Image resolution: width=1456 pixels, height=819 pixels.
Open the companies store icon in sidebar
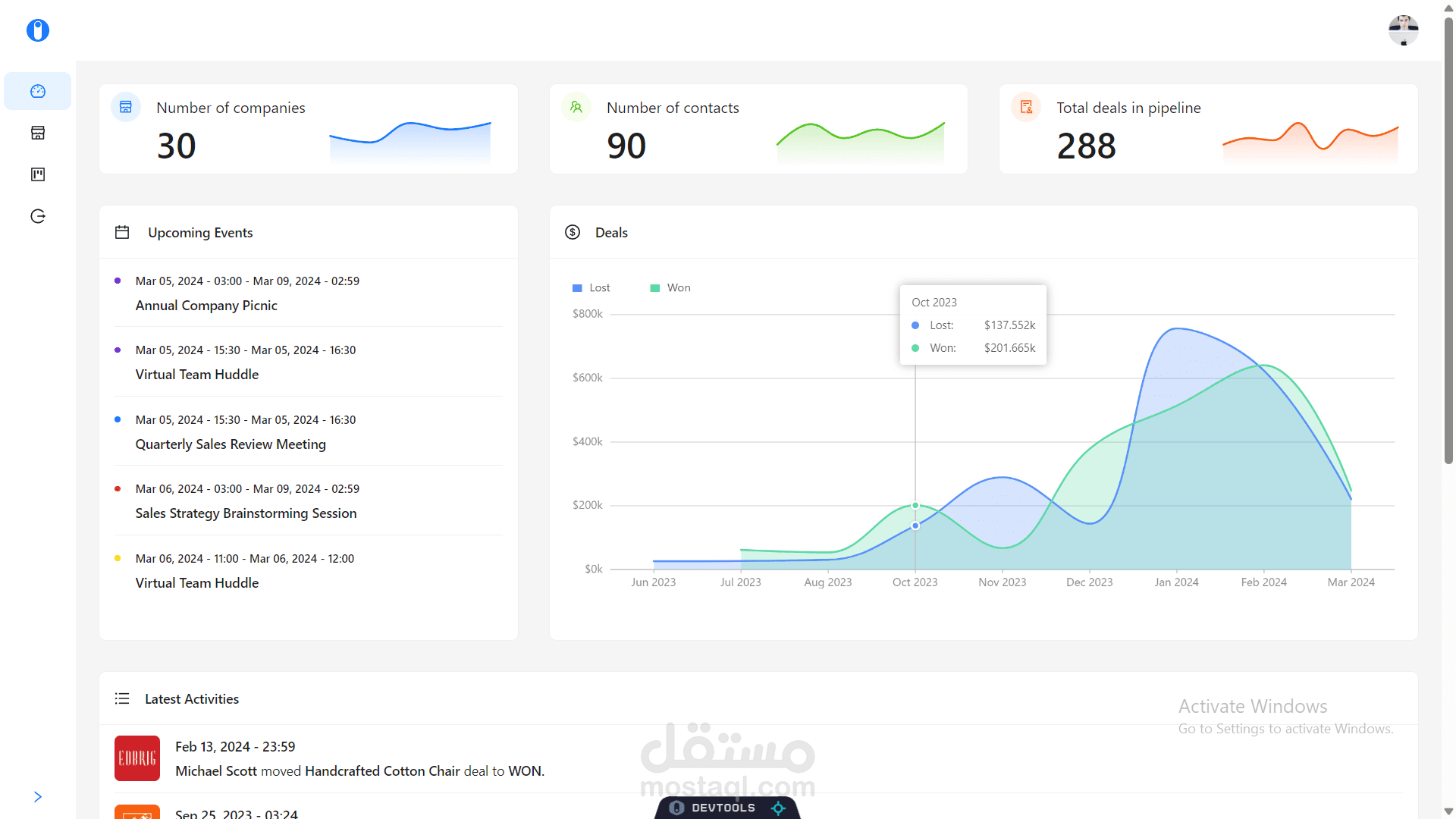coord(37,133)
